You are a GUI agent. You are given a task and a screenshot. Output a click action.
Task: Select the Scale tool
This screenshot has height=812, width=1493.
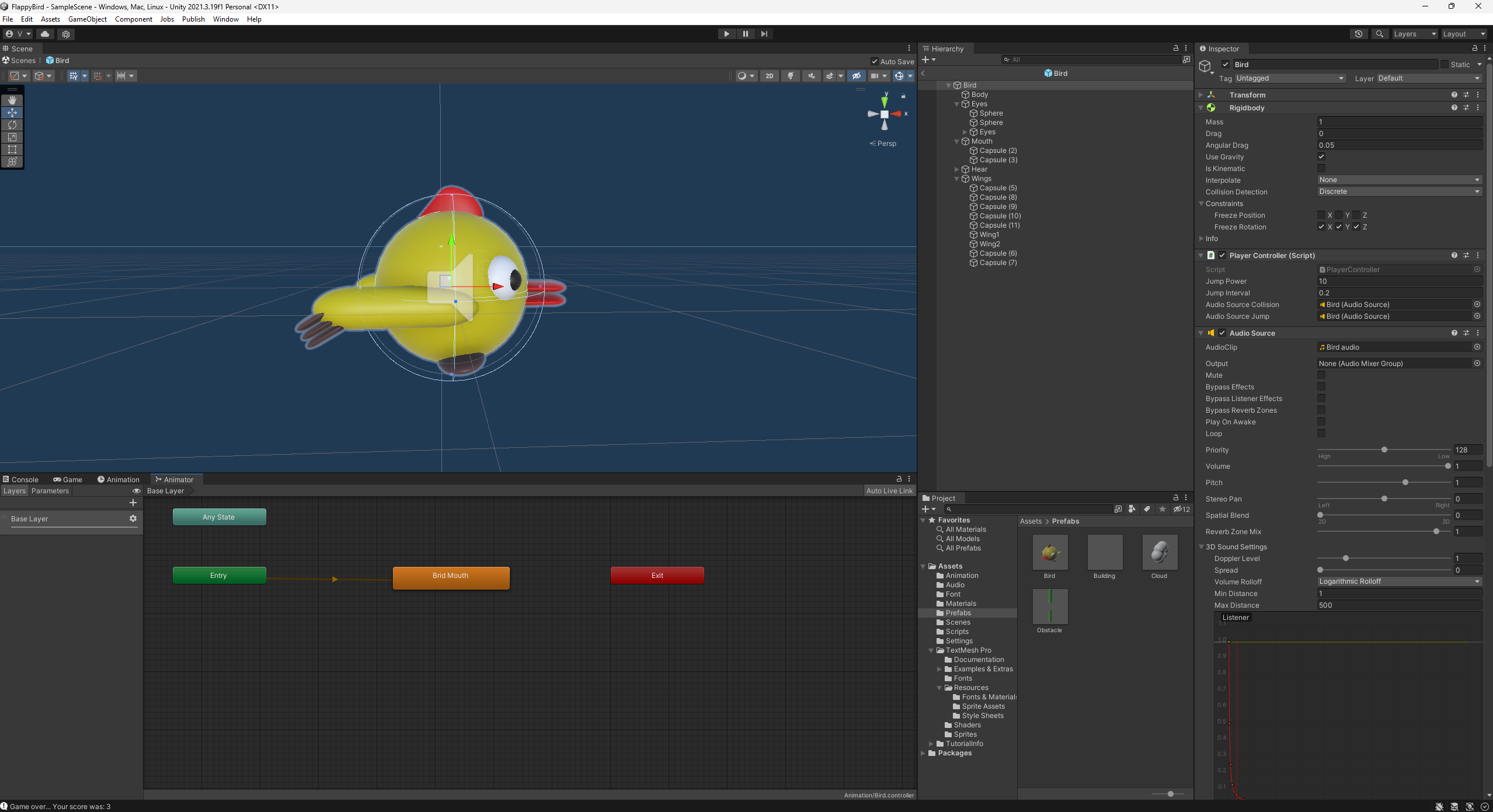tap(12, 137)
